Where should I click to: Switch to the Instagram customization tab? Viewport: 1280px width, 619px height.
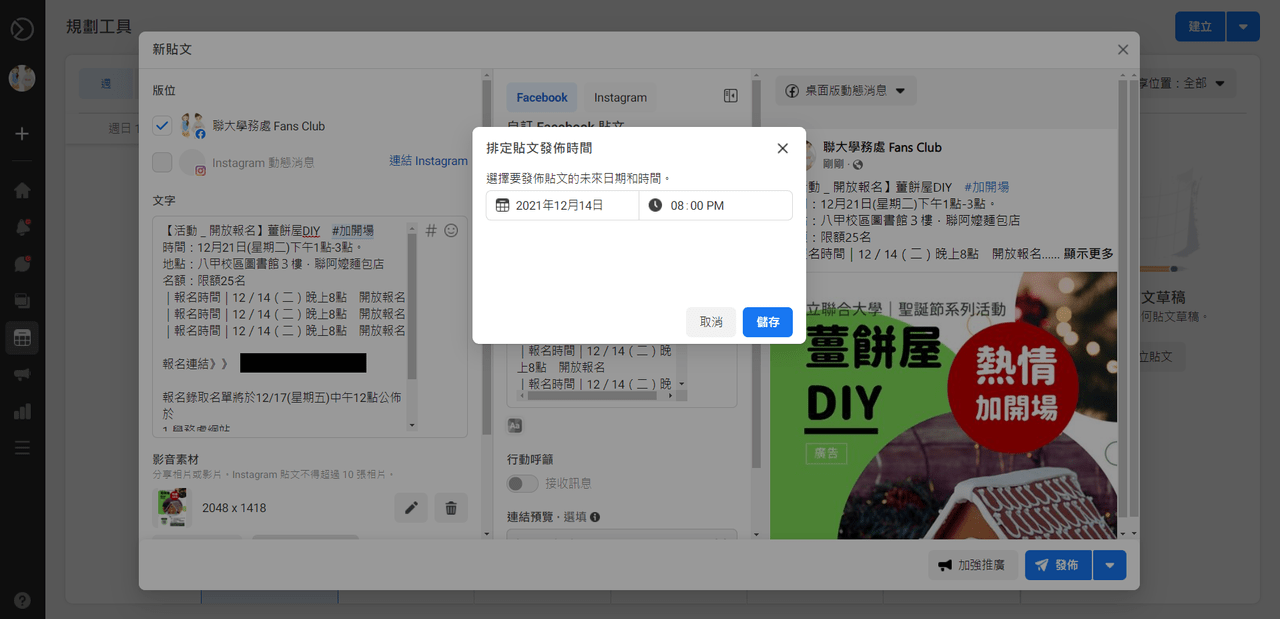[x=620, y=97]
